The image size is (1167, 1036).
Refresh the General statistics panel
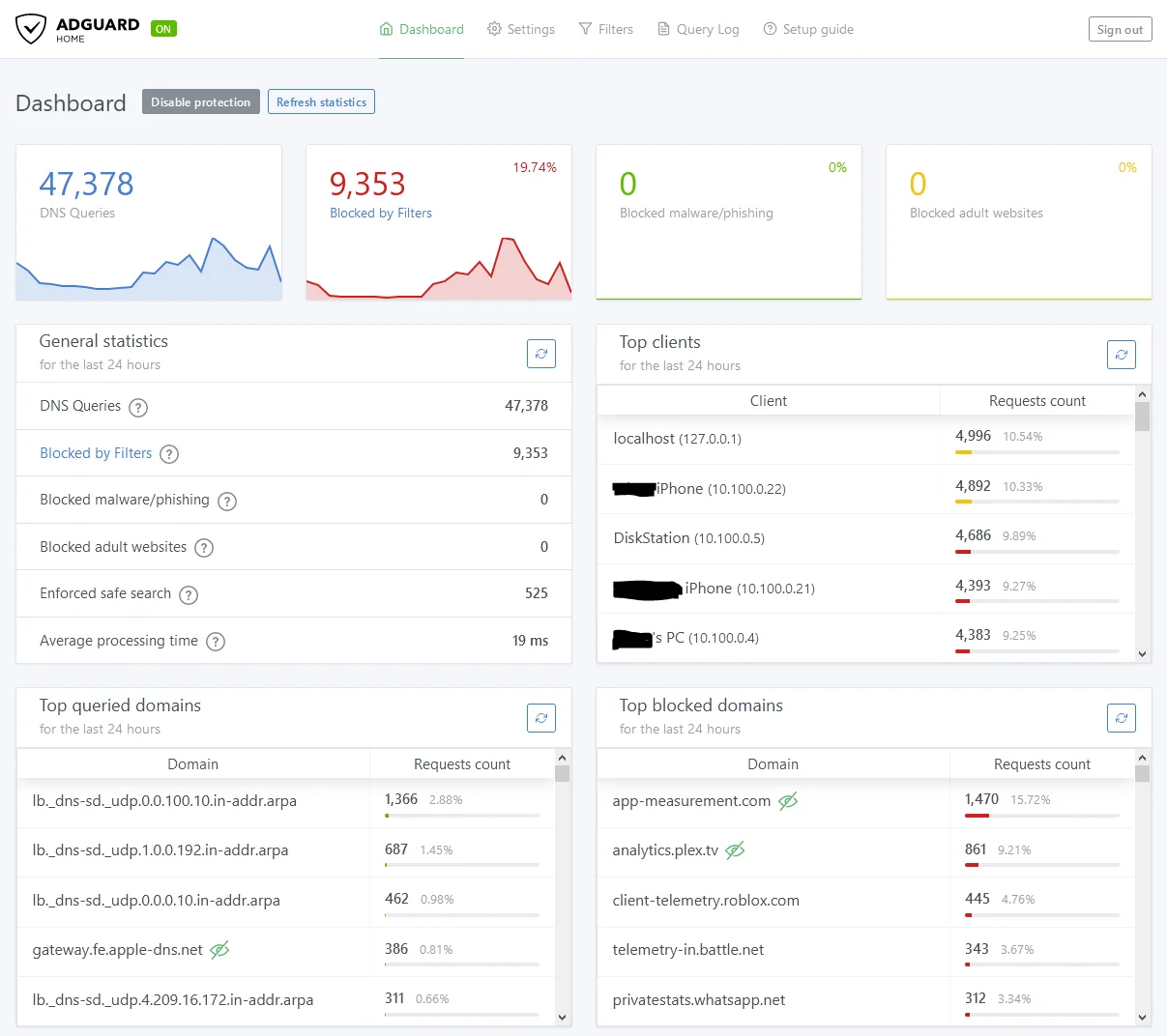[x=541, y=354]
